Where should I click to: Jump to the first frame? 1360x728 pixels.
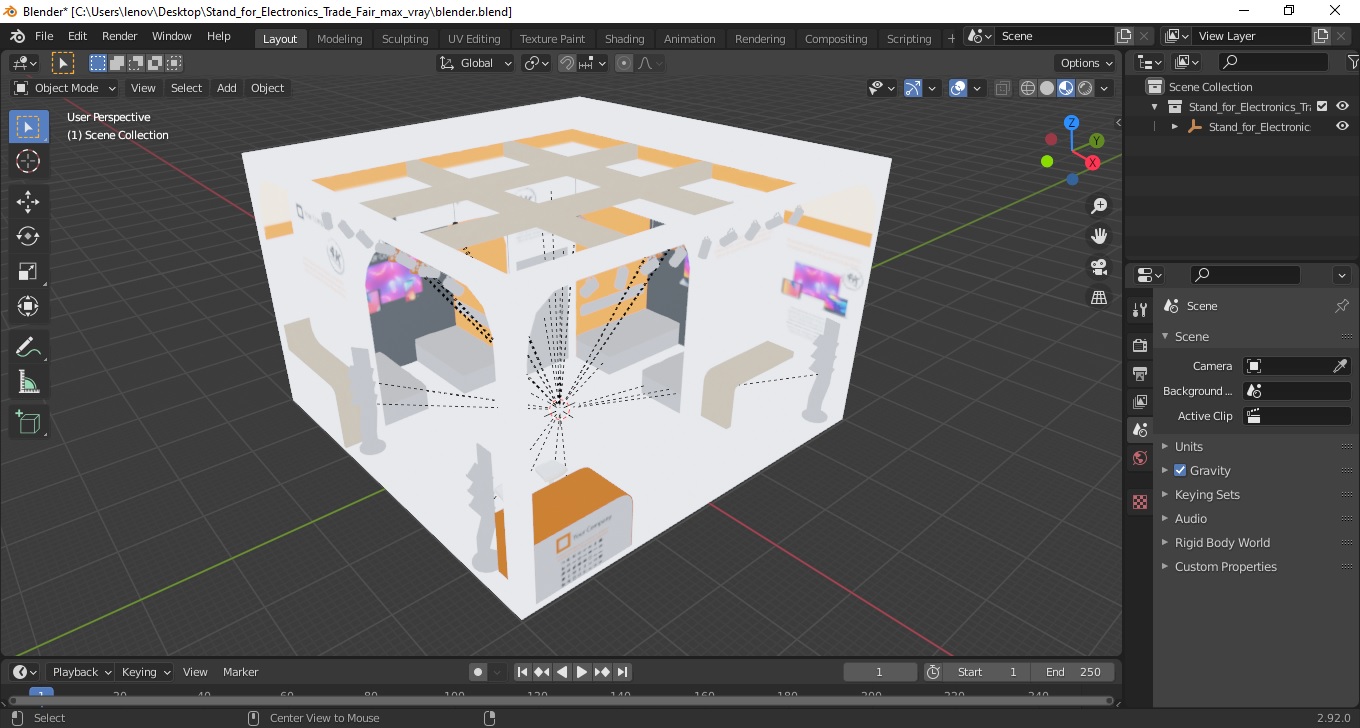pos(522,672)
